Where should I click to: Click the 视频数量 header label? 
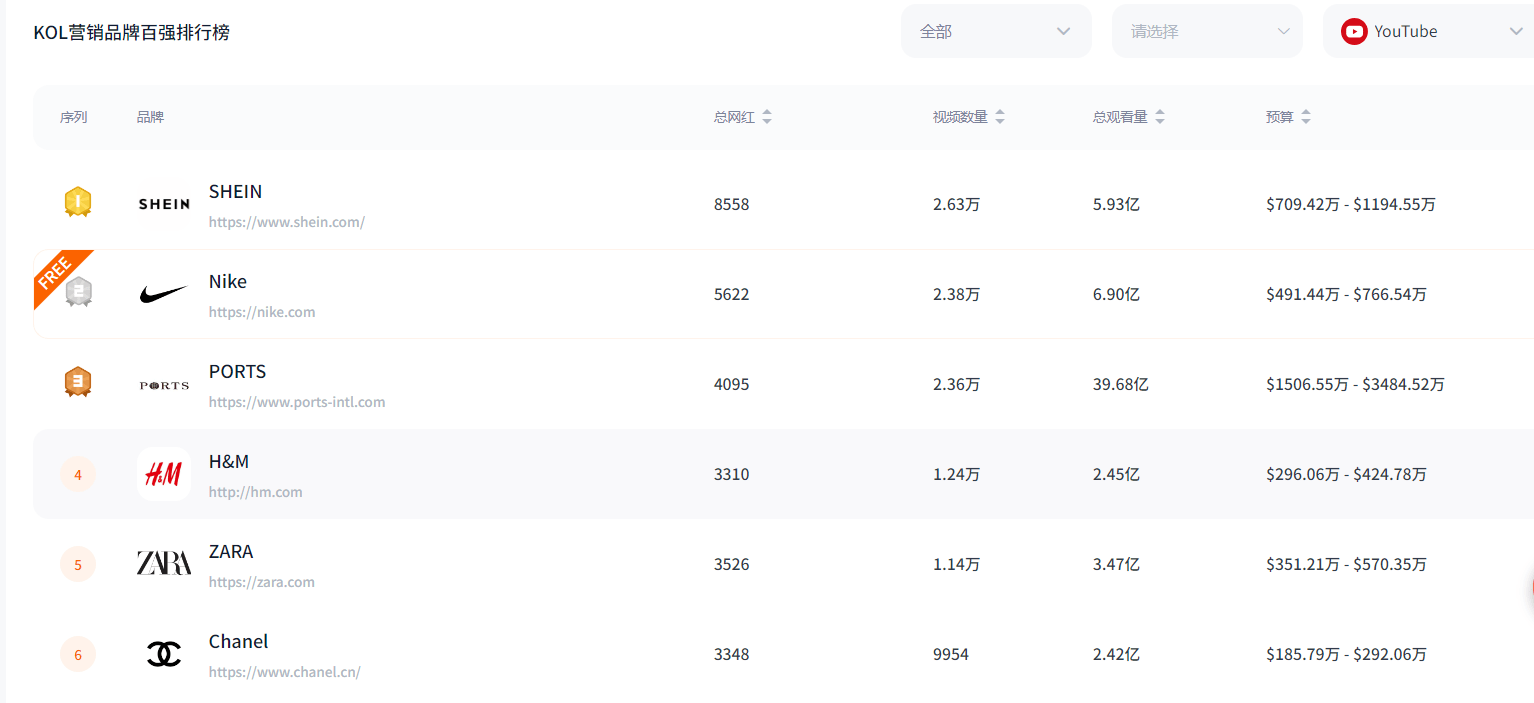click(960, 117)
